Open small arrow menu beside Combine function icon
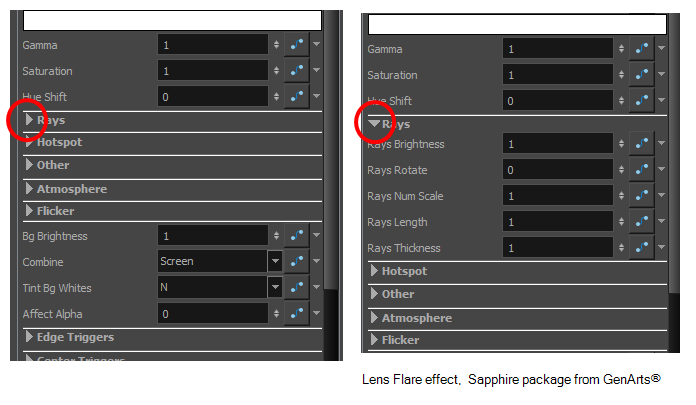Viewport: 696px width, 405px height. 316,261
